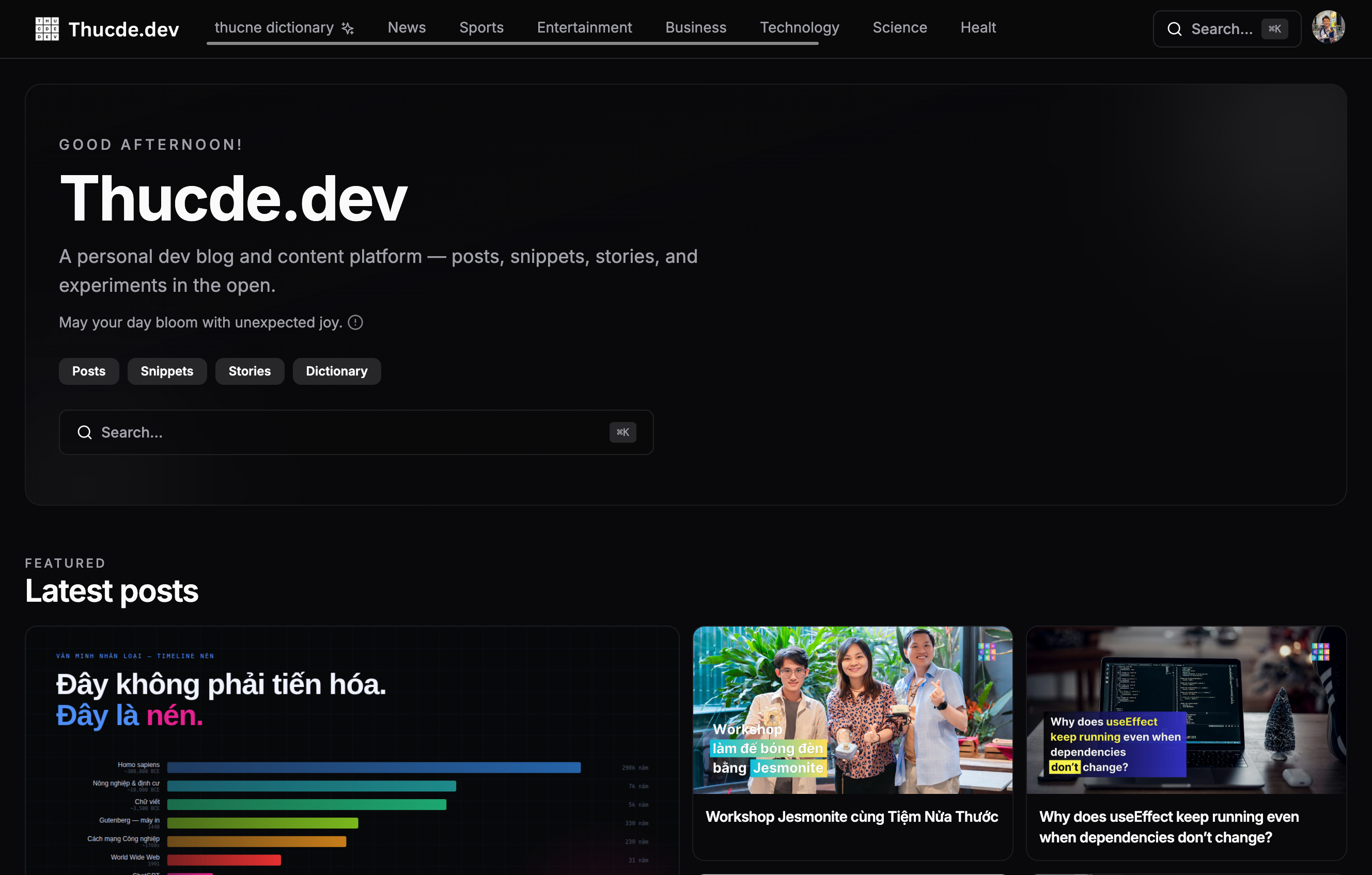The image size is (1372, 875).
Task: Open the Sports category
Action: point(481,27)
